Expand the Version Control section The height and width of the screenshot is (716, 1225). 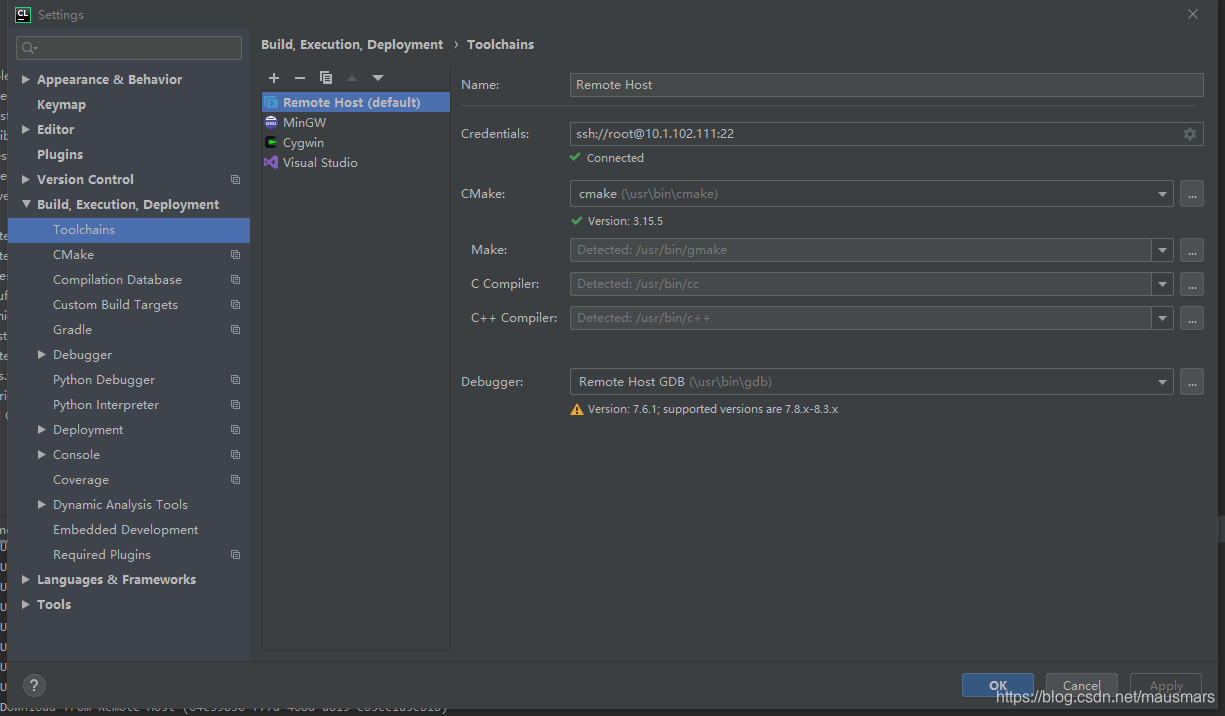26,179
